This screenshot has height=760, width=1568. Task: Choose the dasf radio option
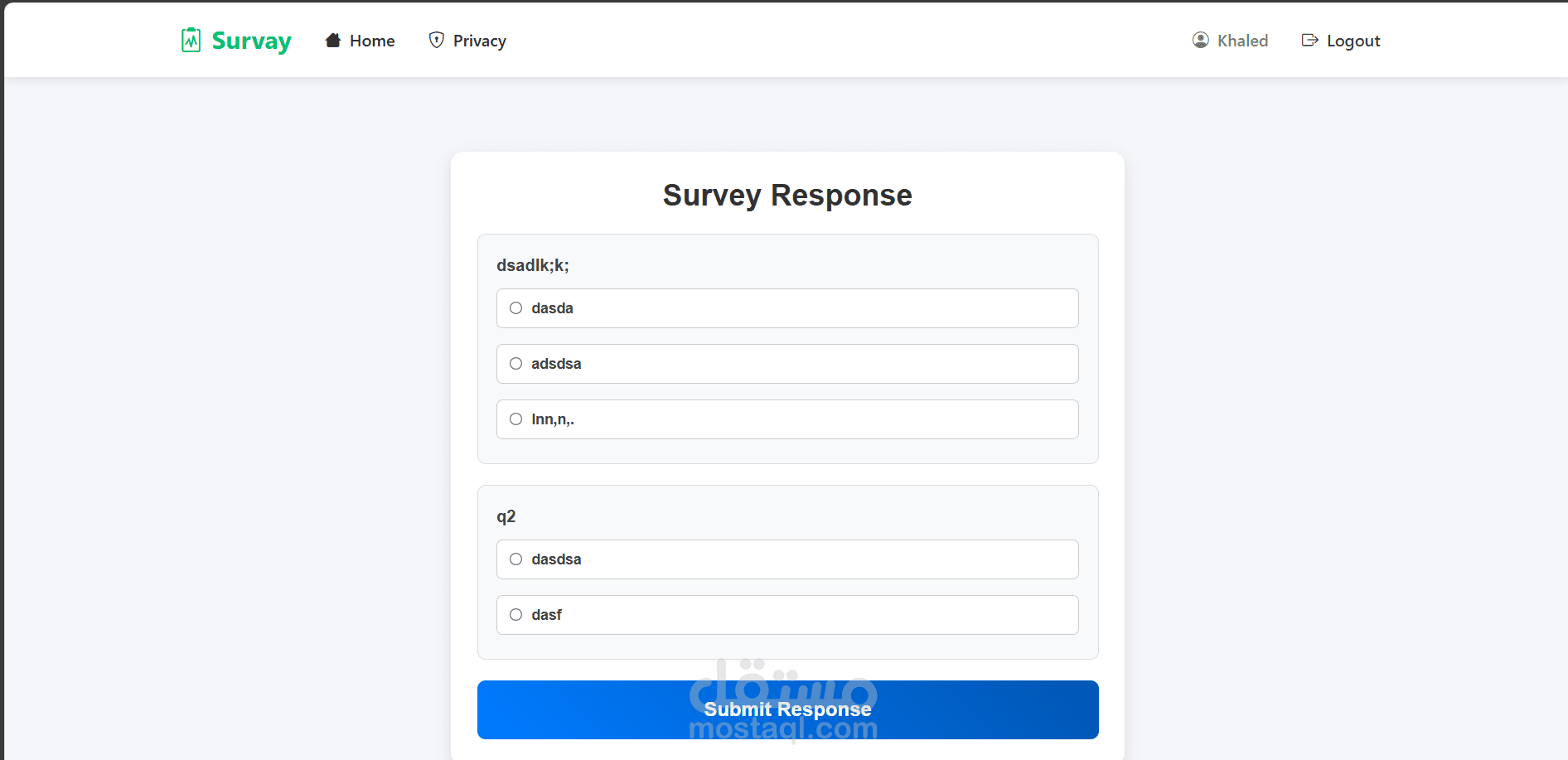tap(515, 615)
